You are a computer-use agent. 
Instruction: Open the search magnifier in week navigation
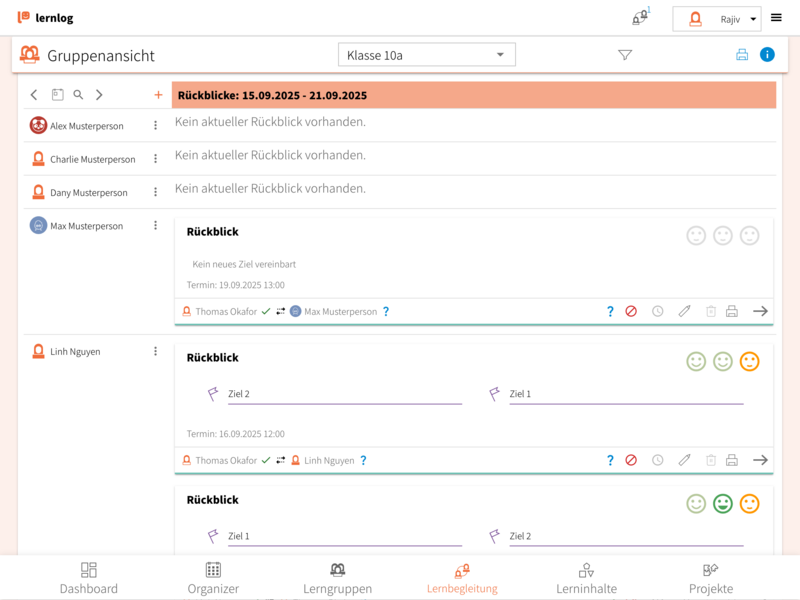78,95
